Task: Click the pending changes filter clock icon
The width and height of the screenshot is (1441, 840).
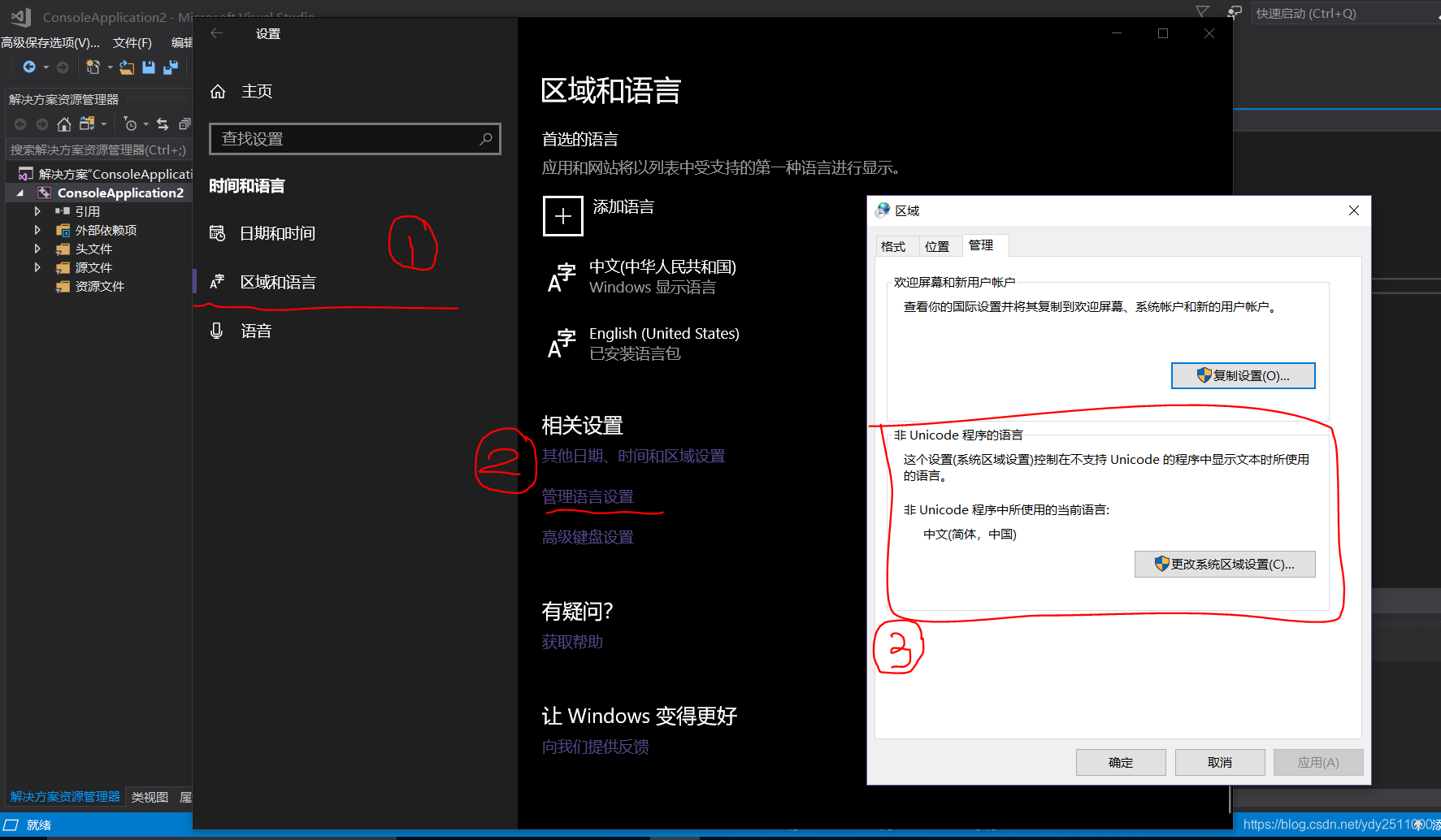Action: point(130,124)
